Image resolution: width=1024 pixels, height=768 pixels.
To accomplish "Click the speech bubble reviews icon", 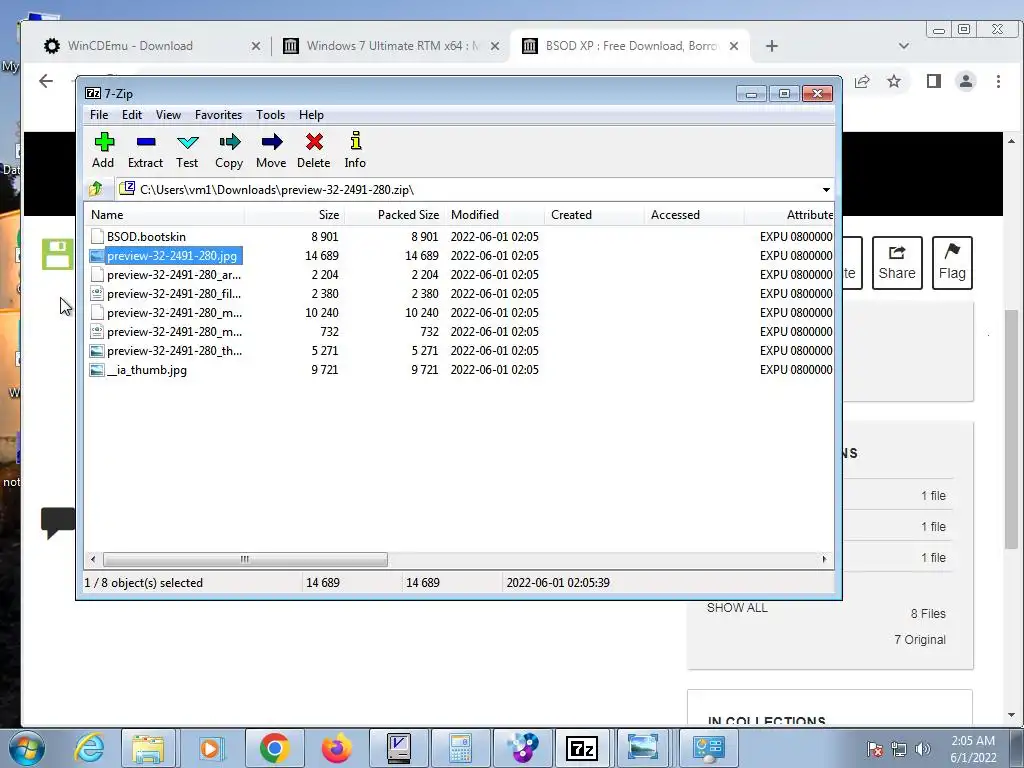I will pyautogui.click(x=58, y=522).
